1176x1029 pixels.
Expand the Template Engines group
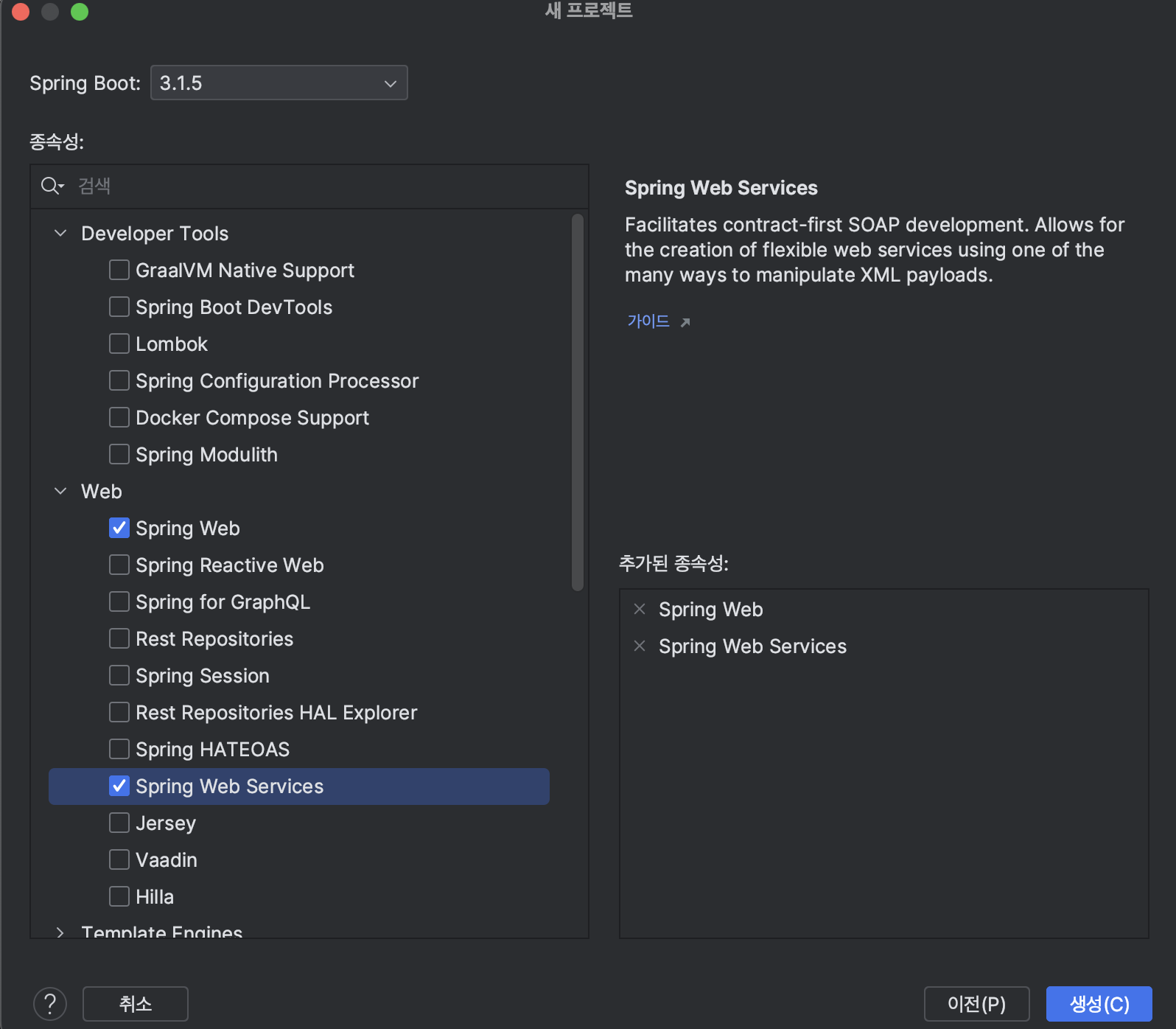tap(60, 932)
